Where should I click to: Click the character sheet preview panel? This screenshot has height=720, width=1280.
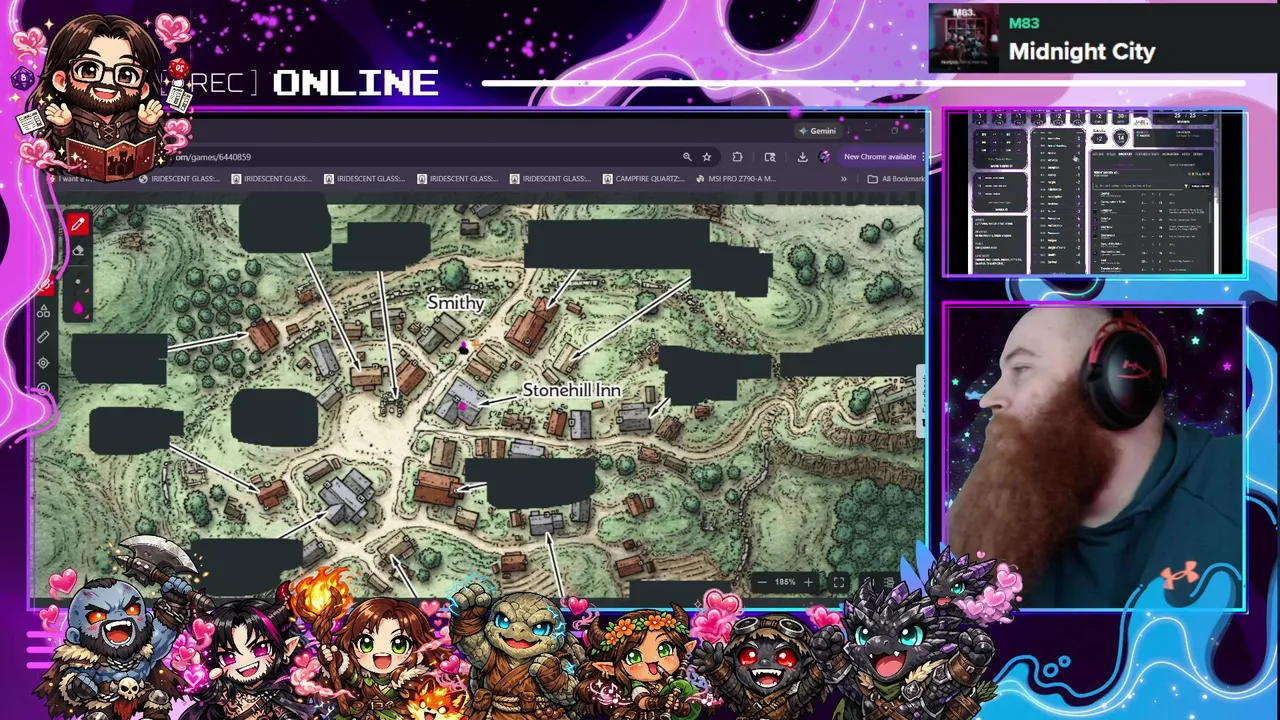1095,193
